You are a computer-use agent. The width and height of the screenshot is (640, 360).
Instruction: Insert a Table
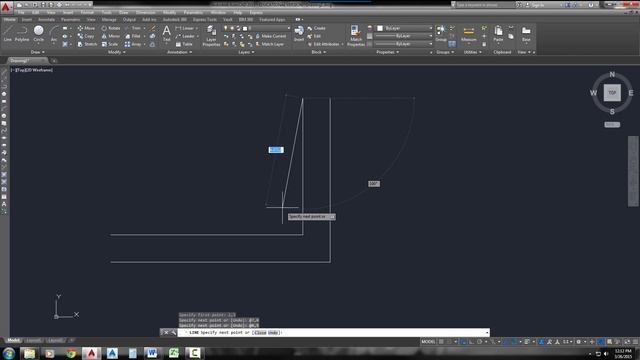[x=184, y=44]
